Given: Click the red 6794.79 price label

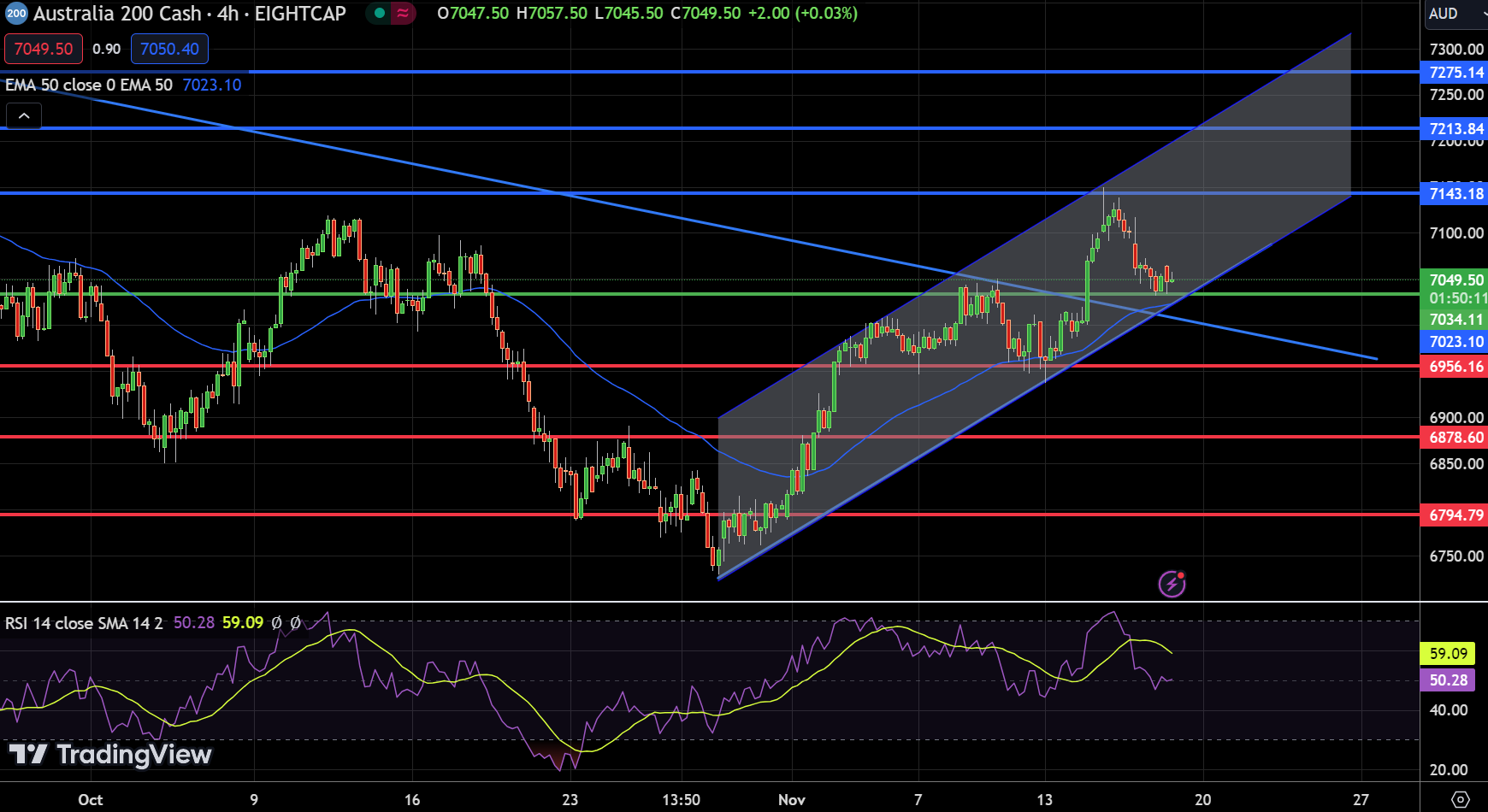Looking at the screenshot, I should coord(1456,515).
